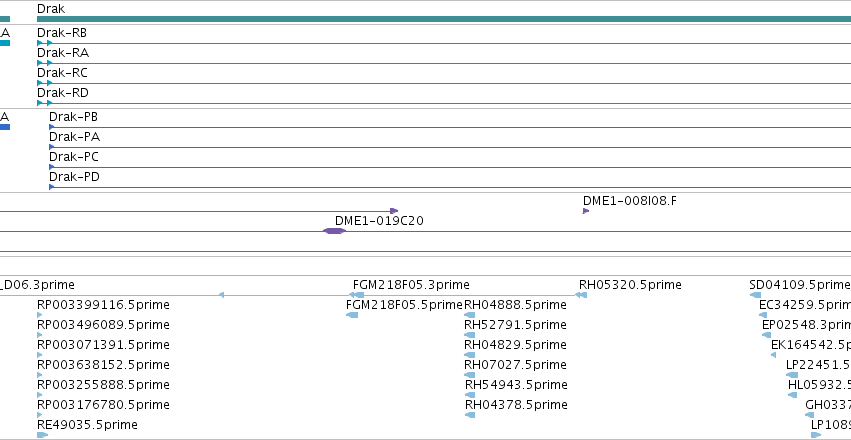Select the LP1089 EST glyph
Screen dimensions: 851x440
(x=816, y=435)
